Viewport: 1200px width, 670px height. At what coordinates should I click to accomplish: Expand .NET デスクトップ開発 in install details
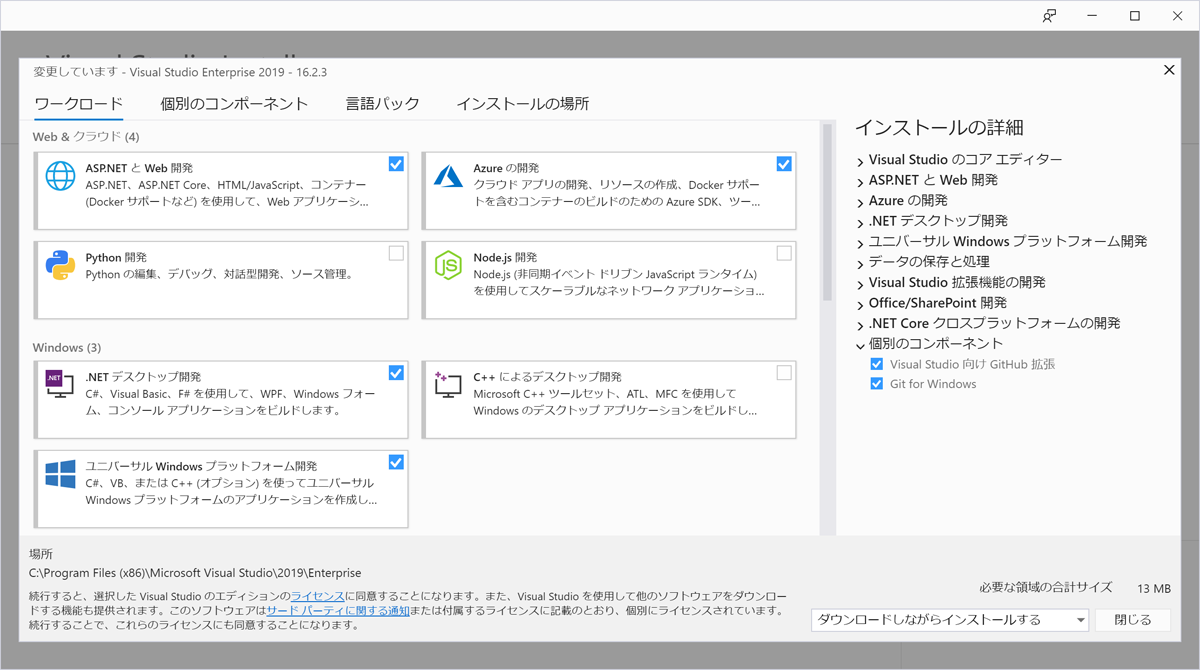860,221
